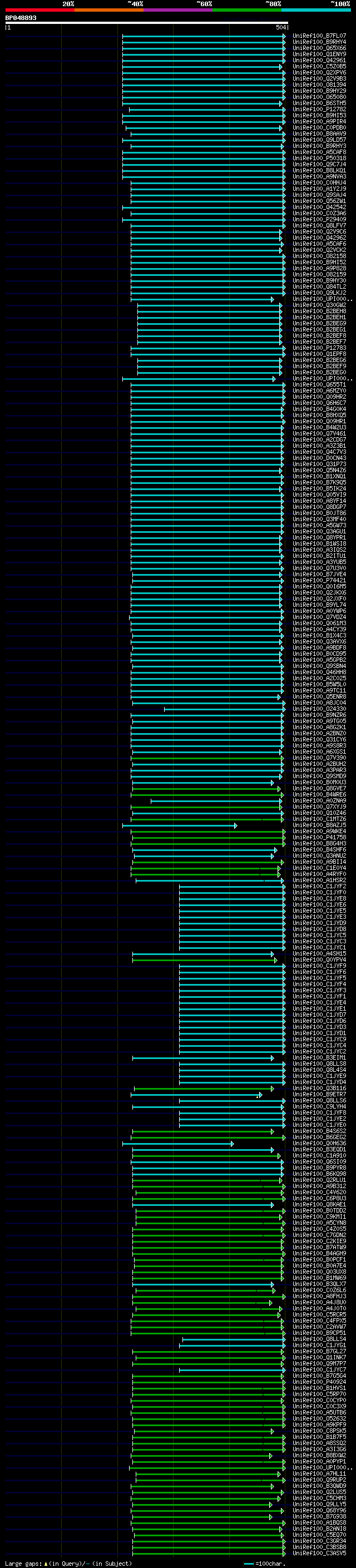
Task: Select hit label UniRef100_Q9C7J4
Action: click(x=319, y=164)
